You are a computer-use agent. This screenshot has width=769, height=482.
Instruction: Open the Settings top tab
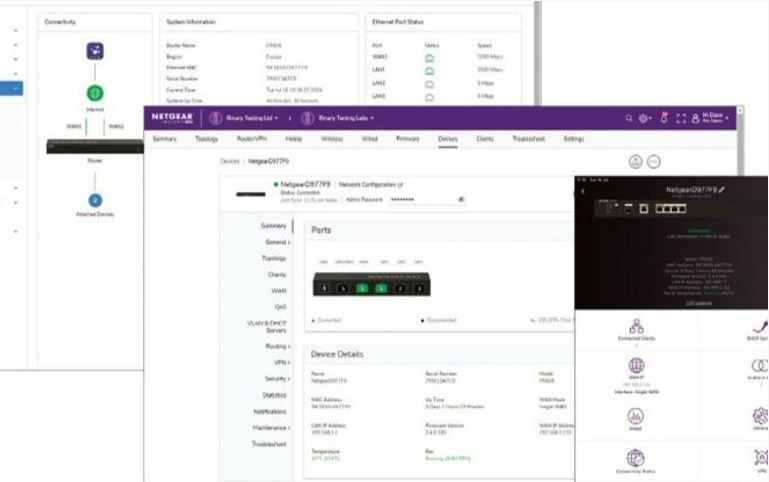[574, 139]
